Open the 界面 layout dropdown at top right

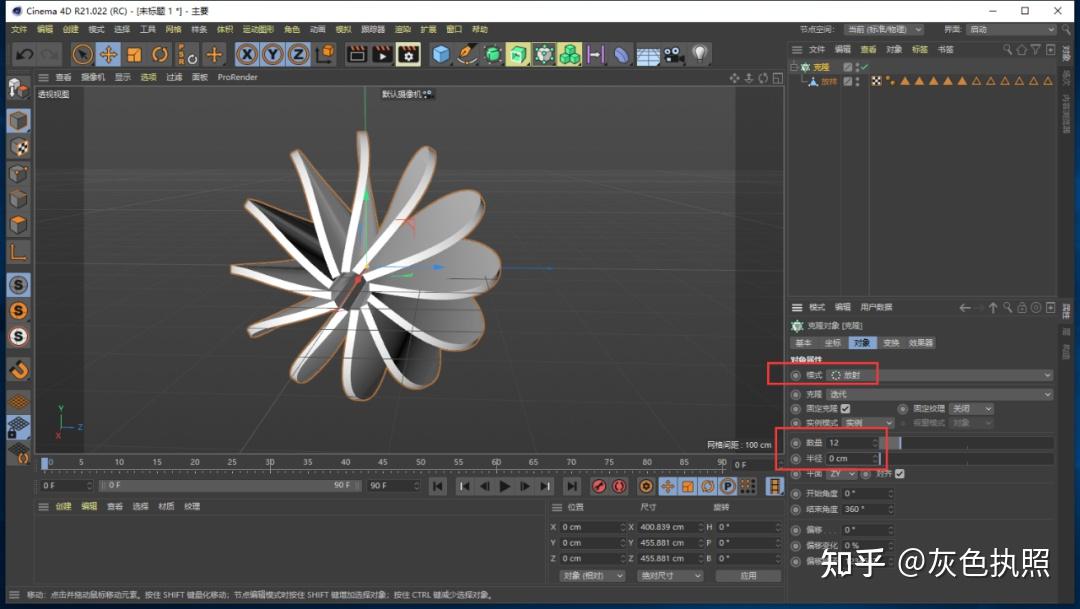(1011, 30)
